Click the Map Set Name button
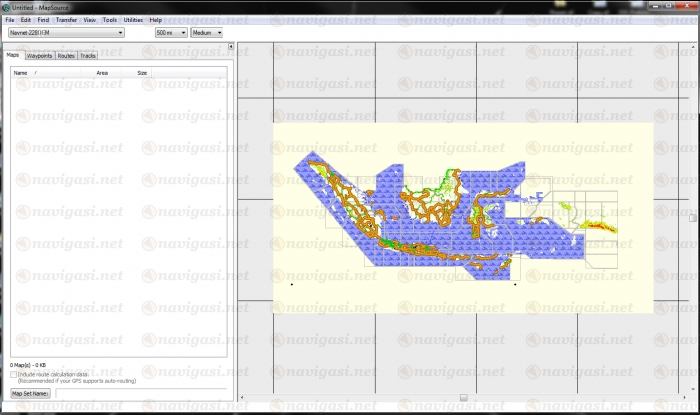Viewport: 700px width, 415px height. pyautogui.click(x=31, y=394)
